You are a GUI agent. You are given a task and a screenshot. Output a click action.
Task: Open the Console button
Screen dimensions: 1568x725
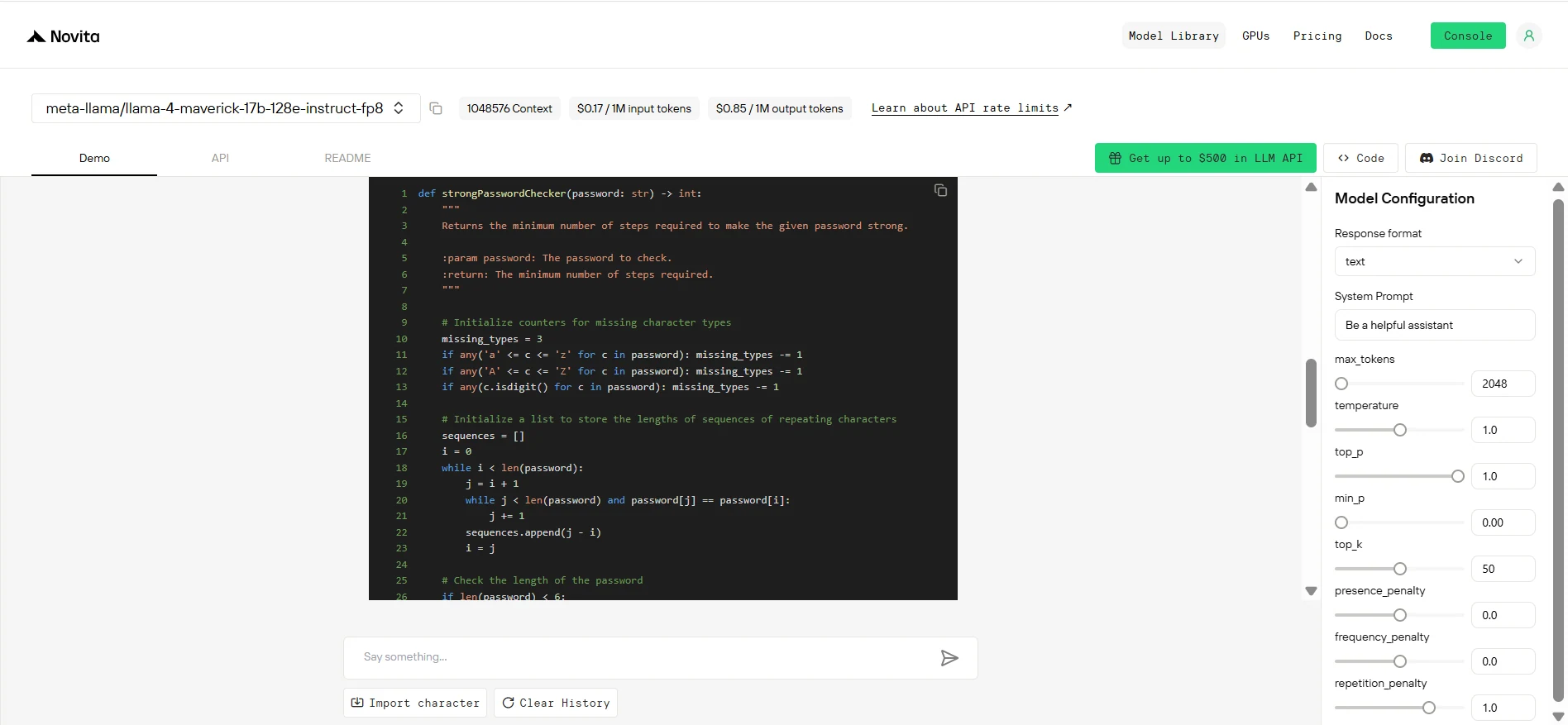[x=1468, y=36]
